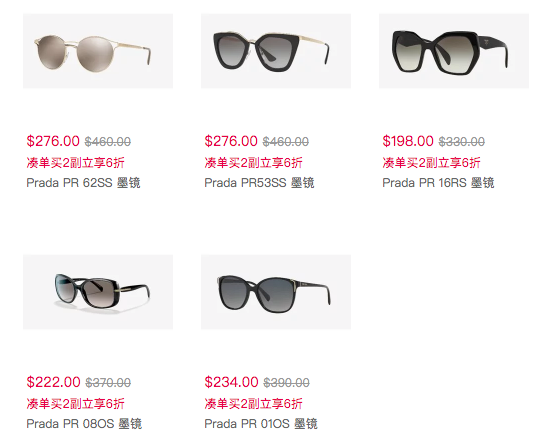Click the Prada PR 08OS 墨镜 title
Screen dimensions: 549x446
(84, 424)
